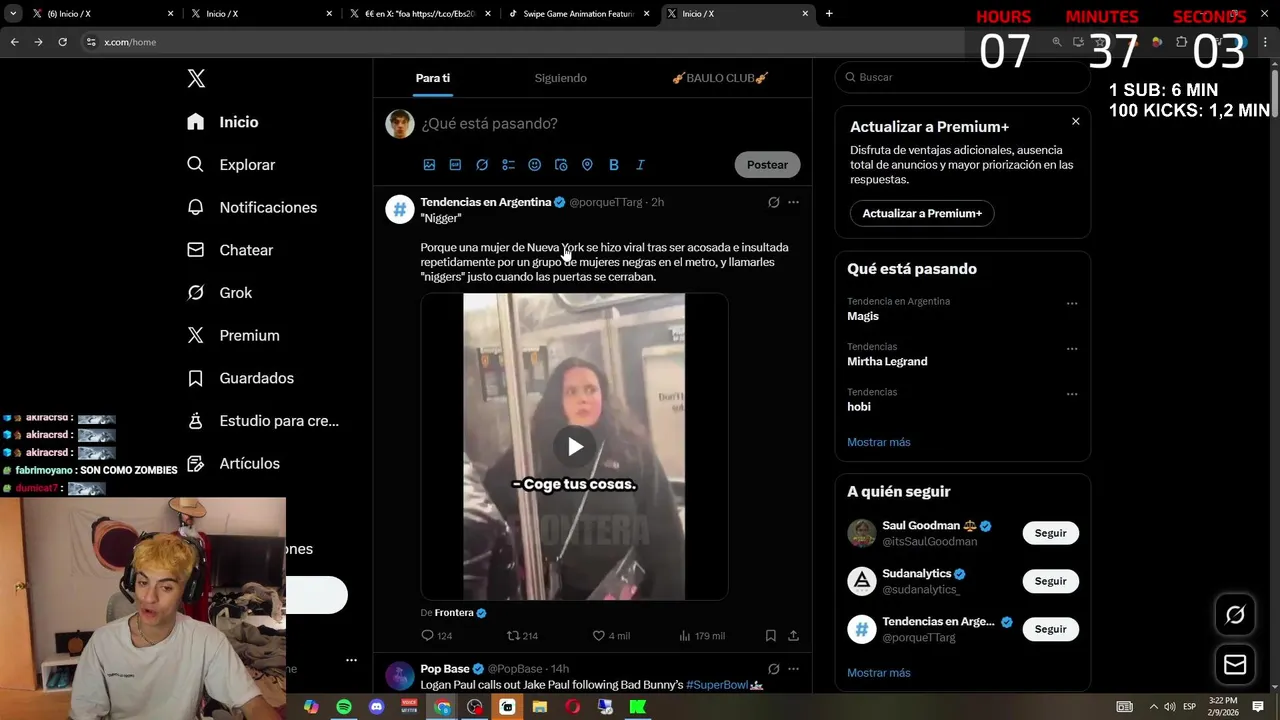The width and height of the screenshot is (1280, 720).
Task: Open the #SuperBowl hashtag link
Action: pyautogui.click(x=717, y=685)
